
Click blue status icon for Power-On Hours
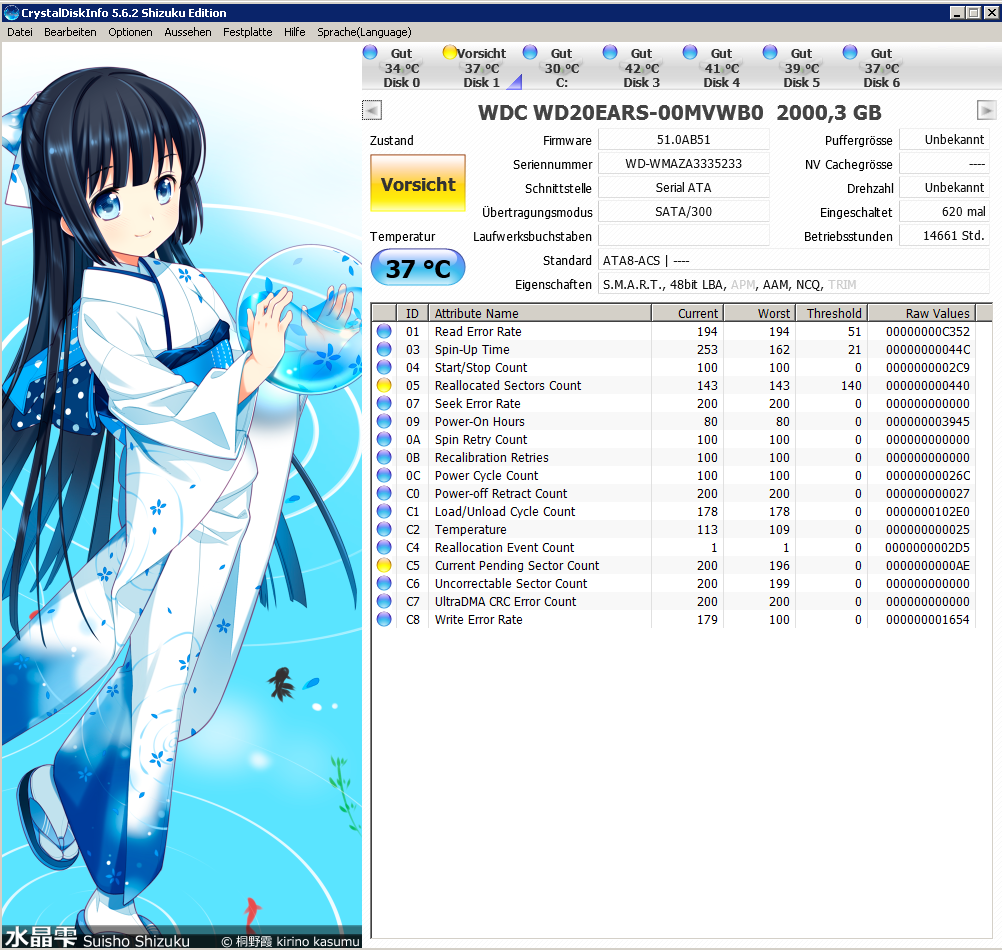point(383,421)
